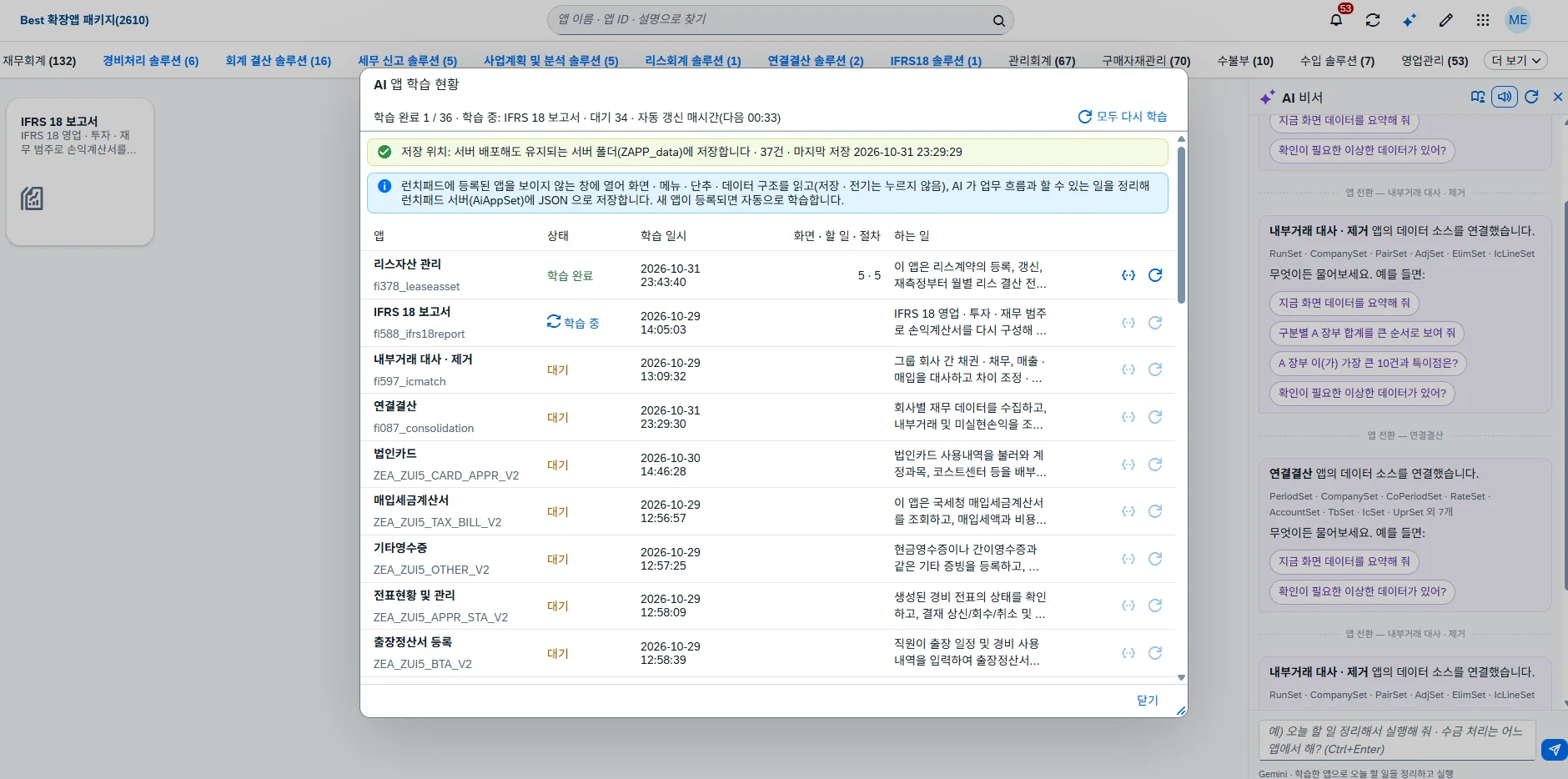
Task: Click the 학습 중 status for IFRS 18 보고서
Action: coord(573,323)
